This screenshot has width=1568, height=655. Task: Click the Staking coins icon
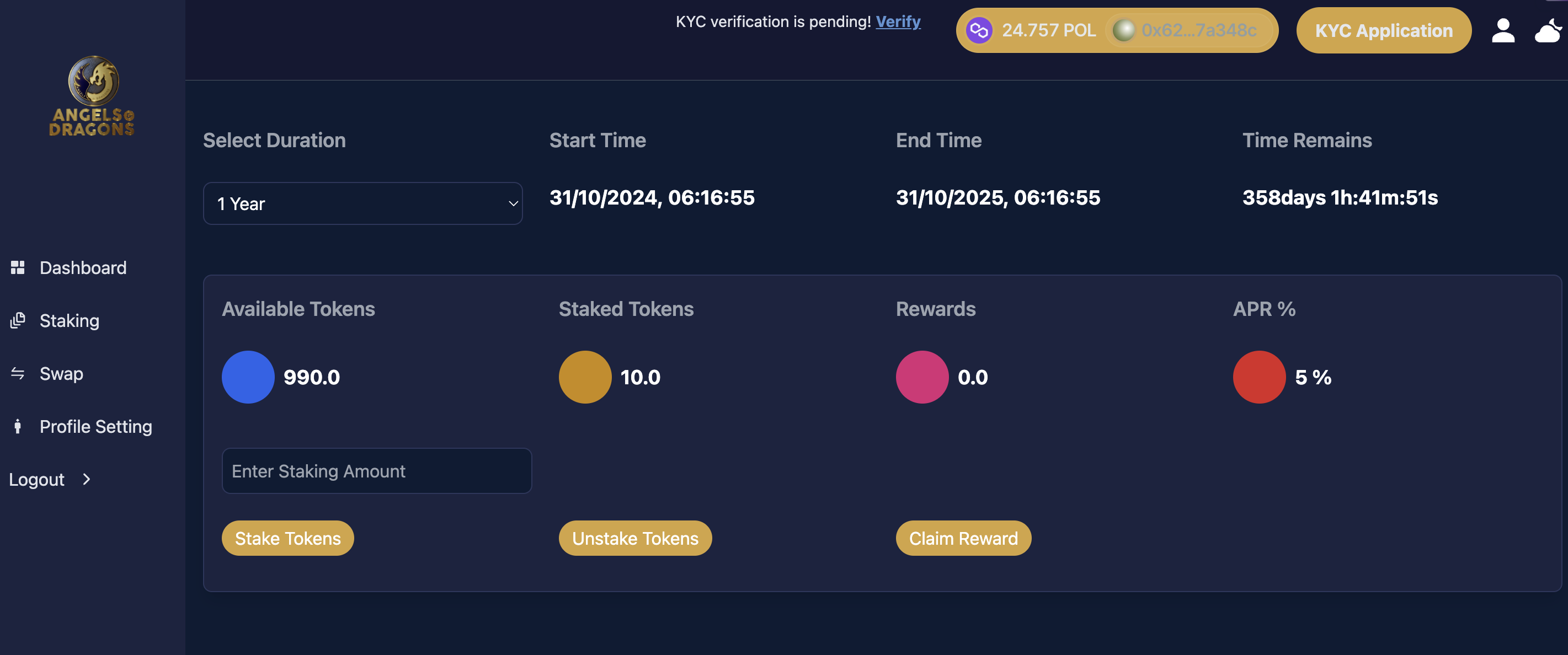[18, 320]
